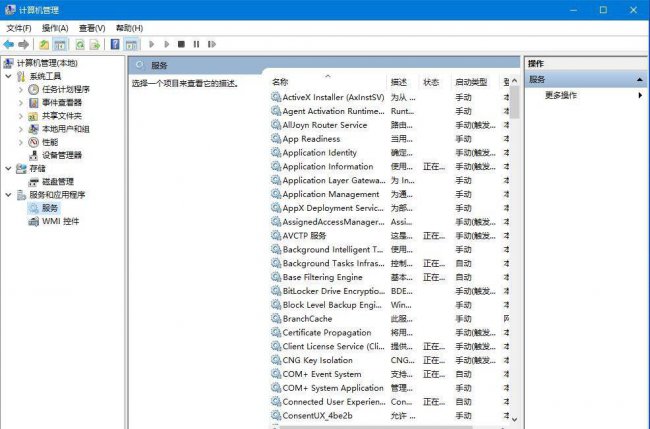
Task: Open the 帮助(H) menu
Action: point(129,28)
